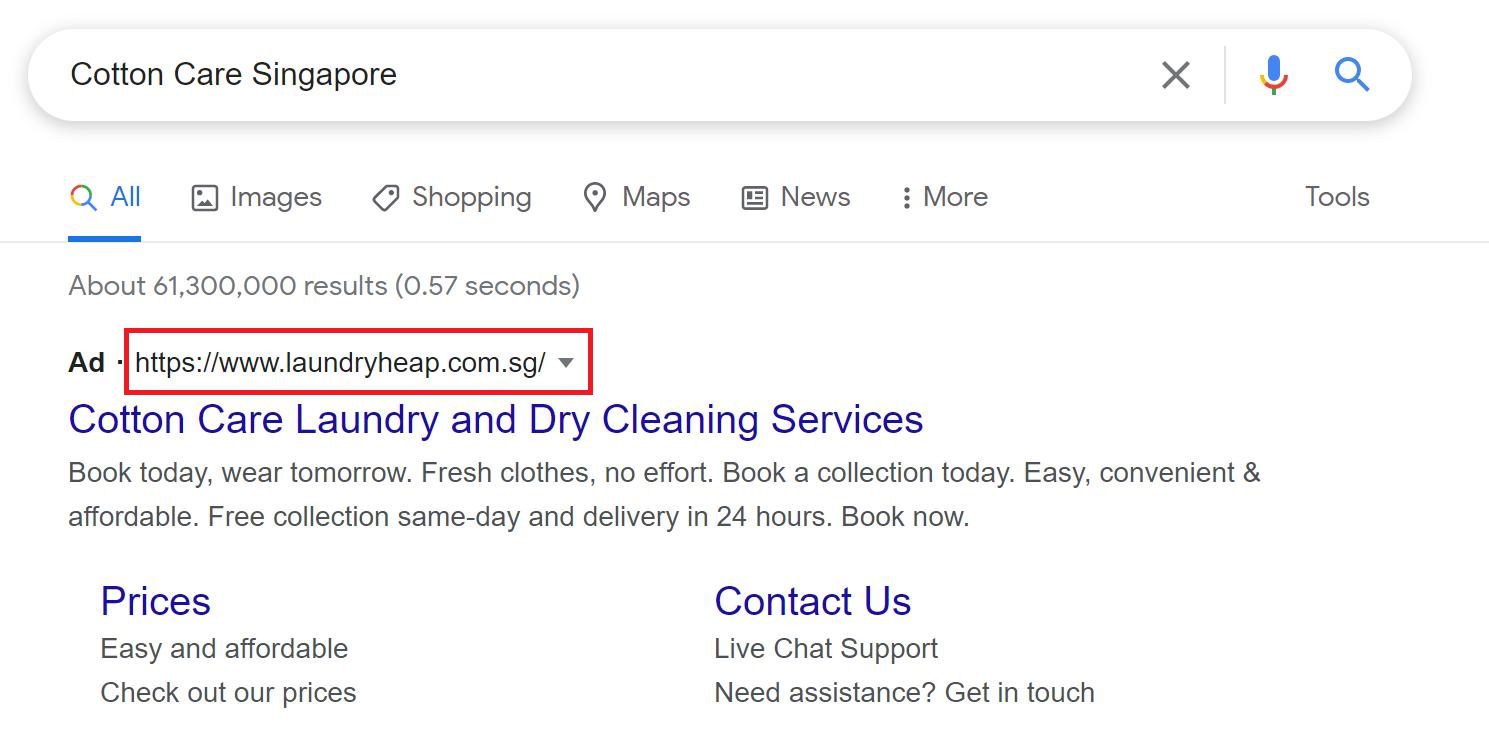Click the laundryheap.com.sg ad URL

coord(340,362)
